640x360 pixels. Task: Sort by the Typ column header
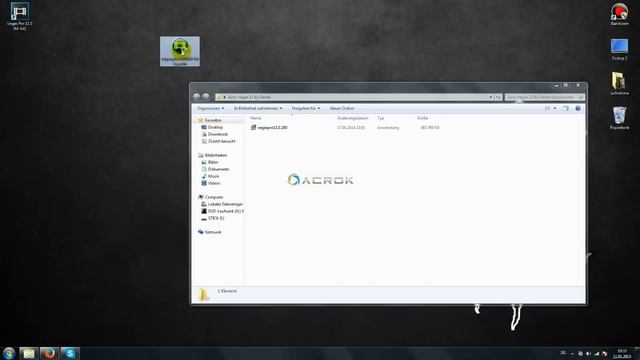click(x=380, y=118)
